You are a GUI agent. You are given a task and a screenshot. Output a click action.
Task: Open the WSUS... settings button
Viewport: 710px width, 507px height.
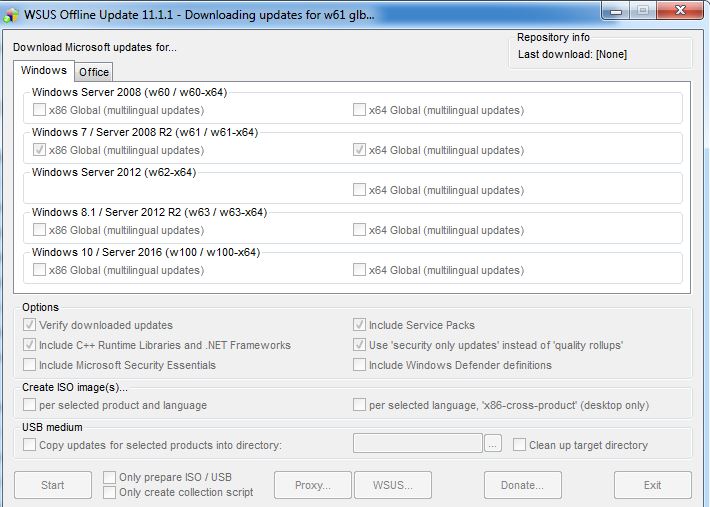click(x=393, y=485)
